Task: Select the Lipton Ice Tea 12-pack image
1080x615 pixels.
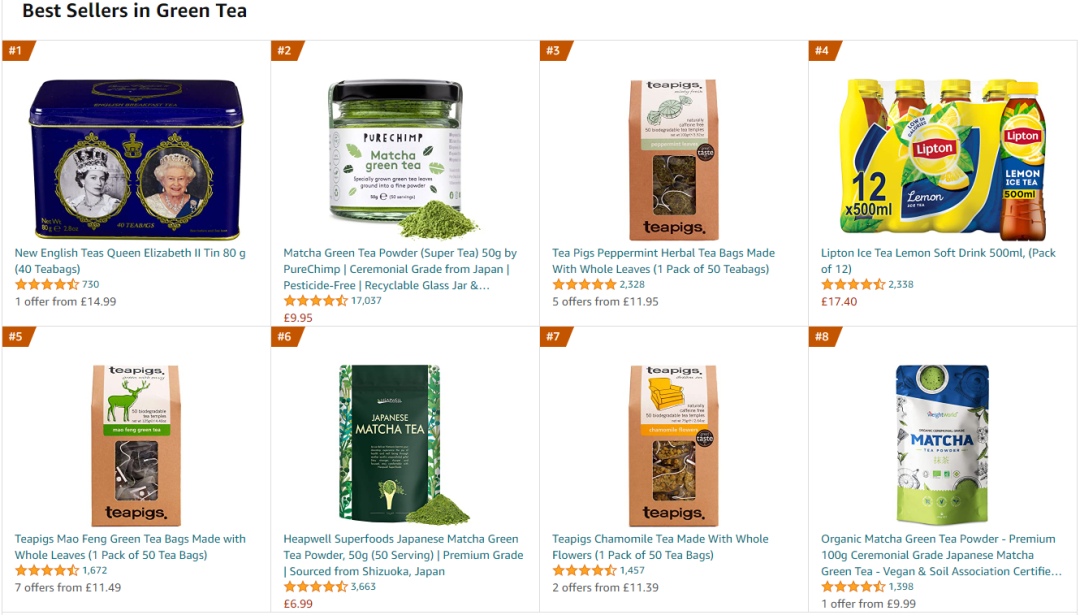Action: click(942, 160)
